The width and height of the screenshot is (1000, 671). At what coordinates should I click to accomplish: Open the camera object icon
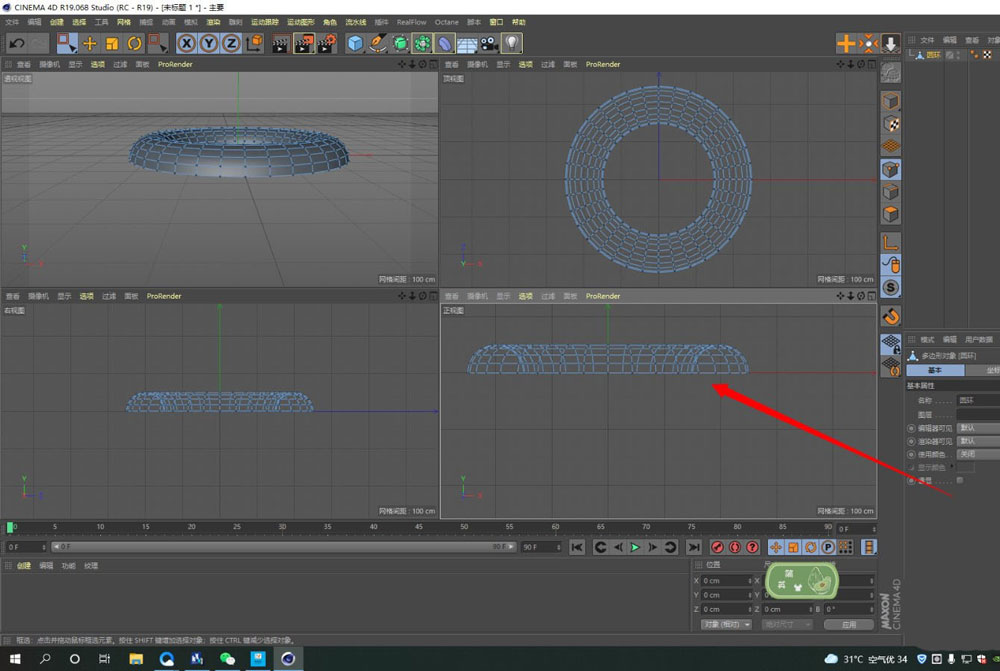[x=489, y=43]
